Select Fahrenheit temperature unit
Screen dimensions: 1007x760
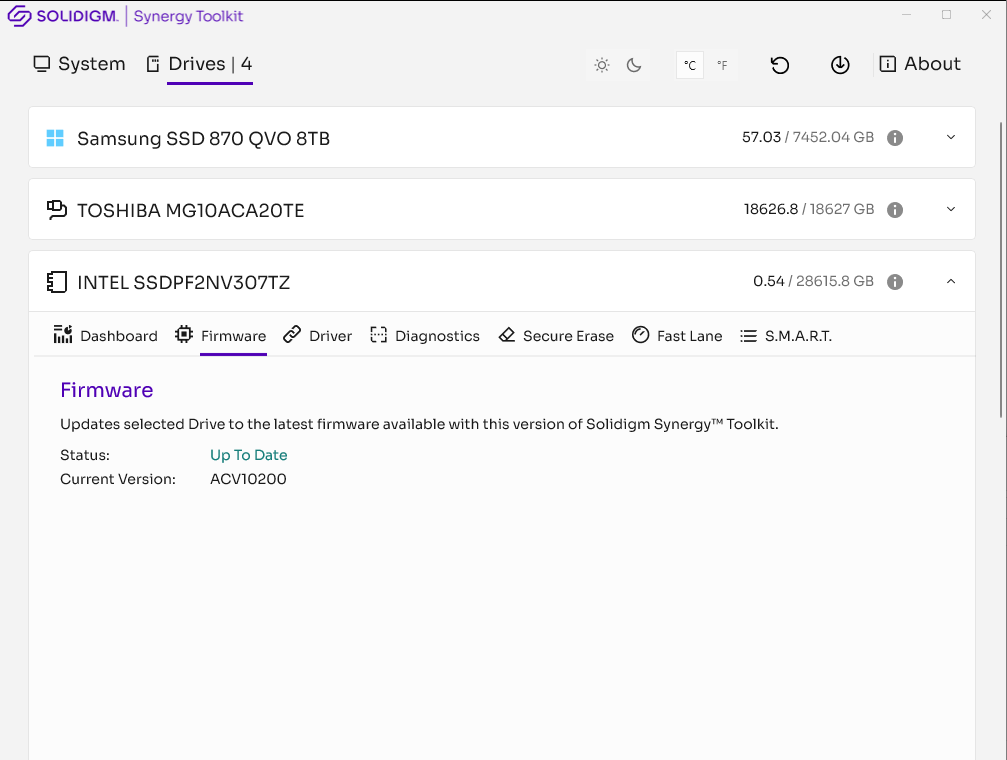(722, 65)
